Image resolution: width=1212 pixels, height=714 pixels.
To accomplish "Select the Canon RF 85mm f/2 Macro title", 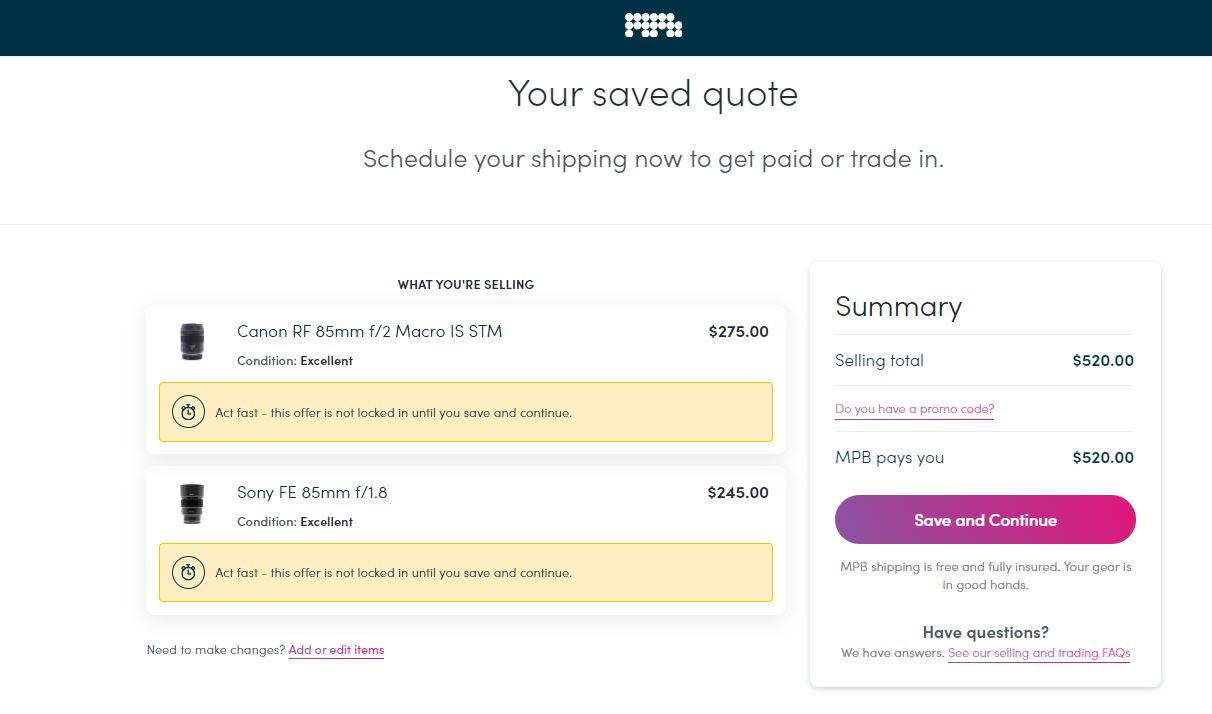I will (x=369, y=331).
